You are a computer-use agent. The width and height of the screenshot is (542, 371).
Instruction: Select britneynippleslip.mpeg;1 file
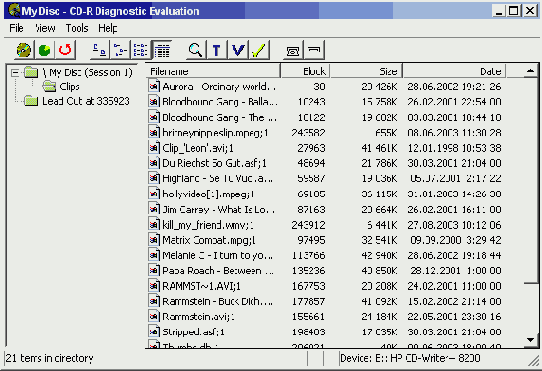215,132
